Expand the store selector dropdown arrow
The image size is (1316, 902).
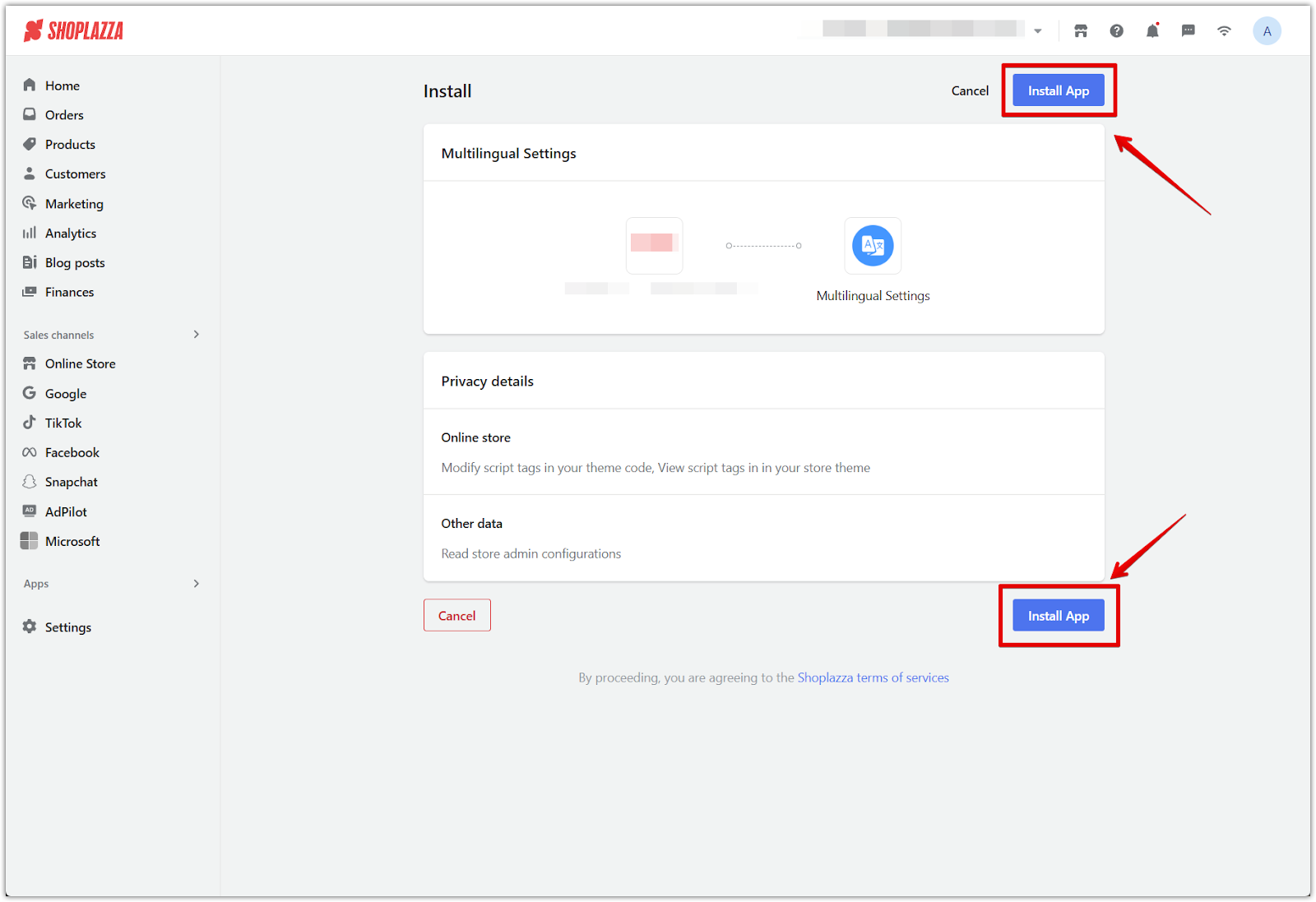pos(1038,31)
